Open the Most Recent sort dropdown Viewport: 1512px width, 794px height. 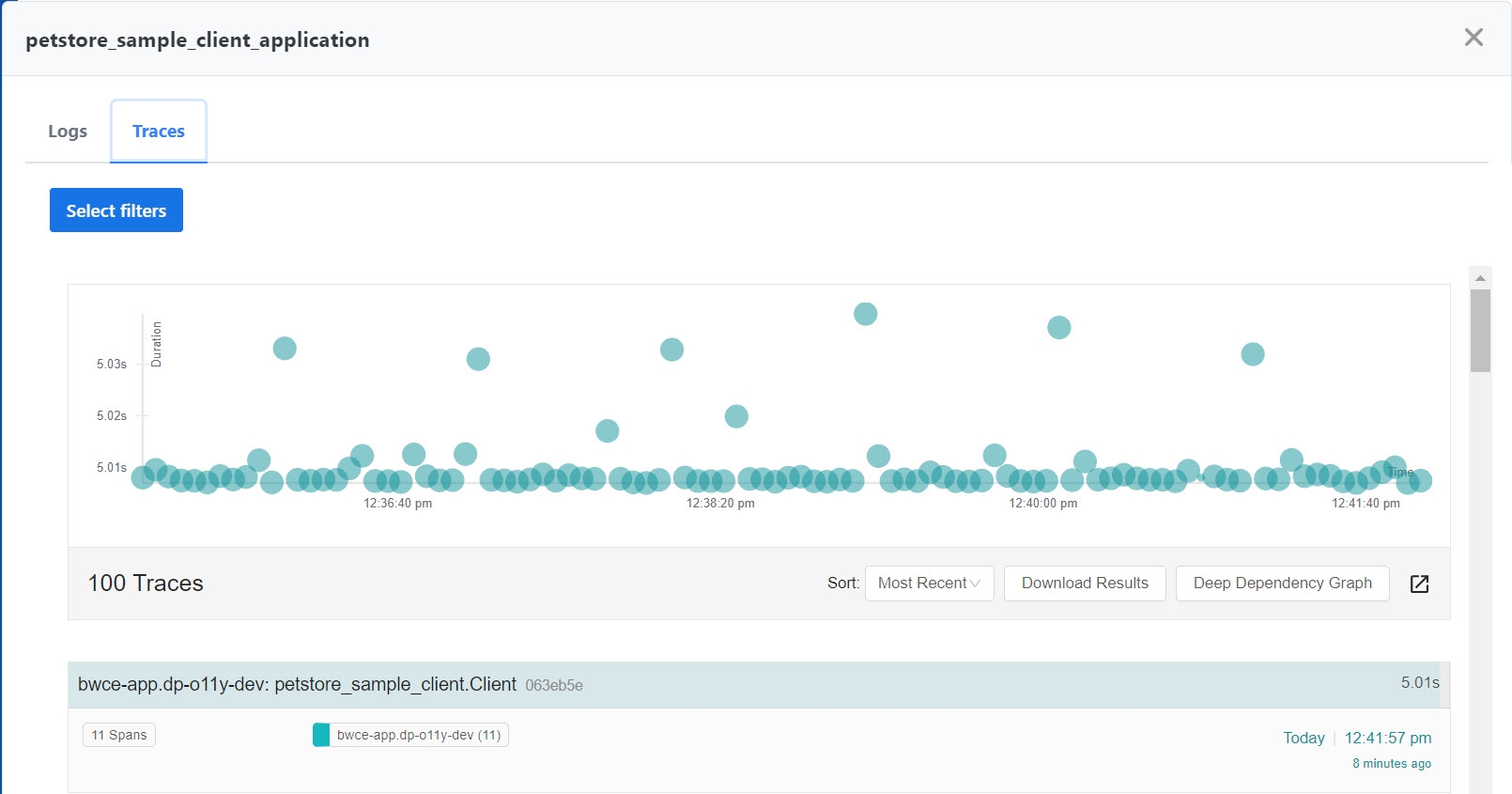tap(929, 584)
